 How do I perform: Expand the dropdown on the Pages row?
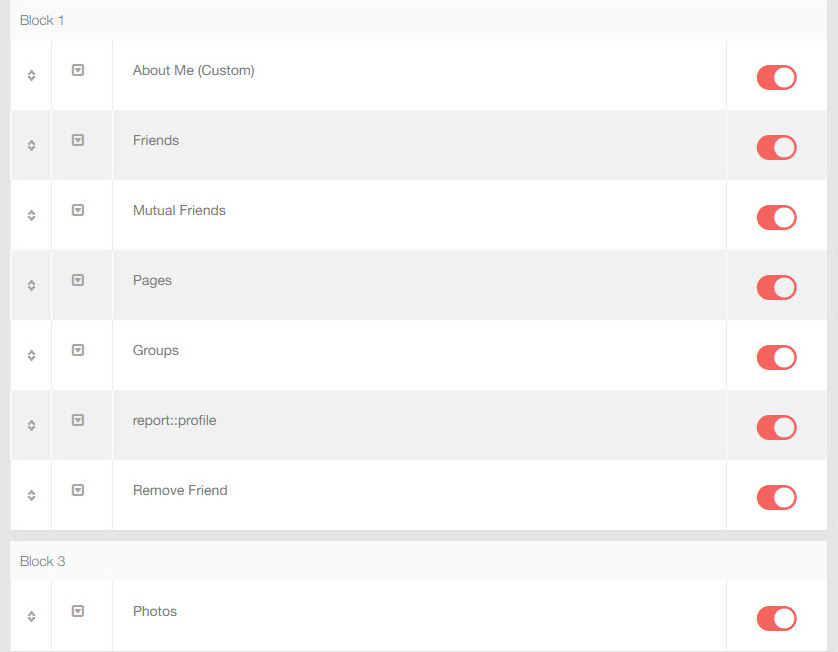pos(77,281)
